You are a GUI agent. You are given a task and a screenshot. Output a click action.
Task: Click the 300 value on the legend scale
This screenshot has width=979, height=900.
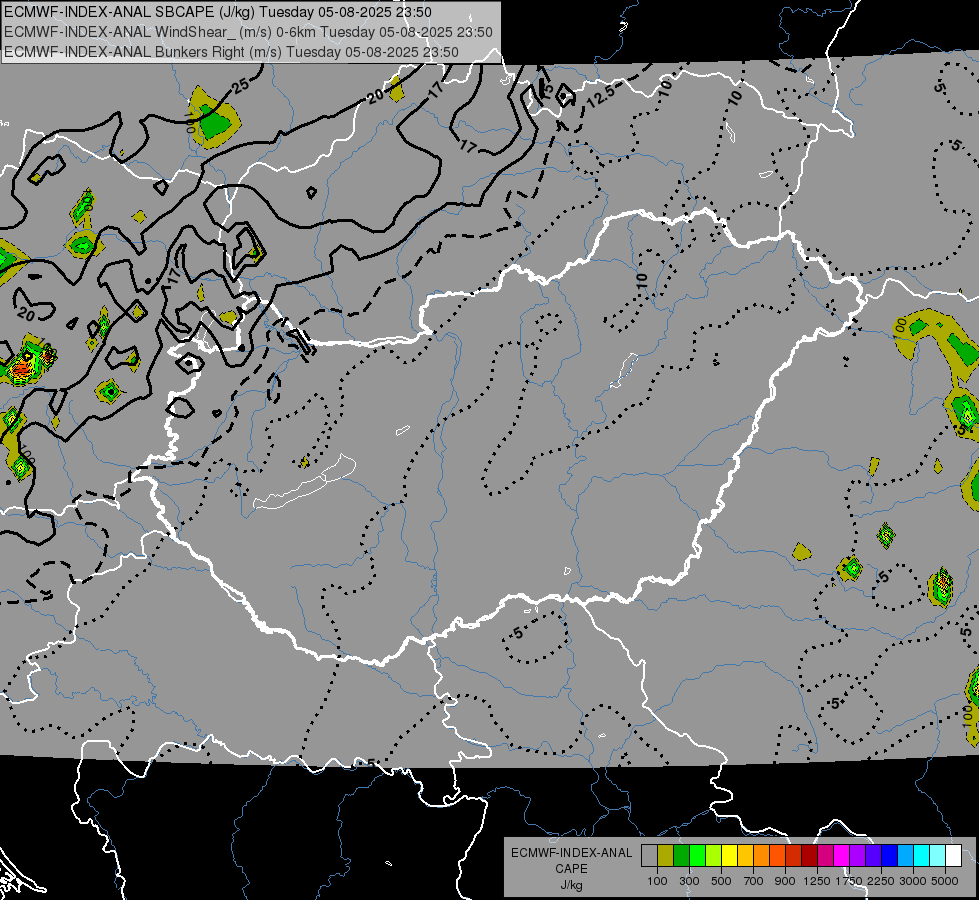[689, 881]
